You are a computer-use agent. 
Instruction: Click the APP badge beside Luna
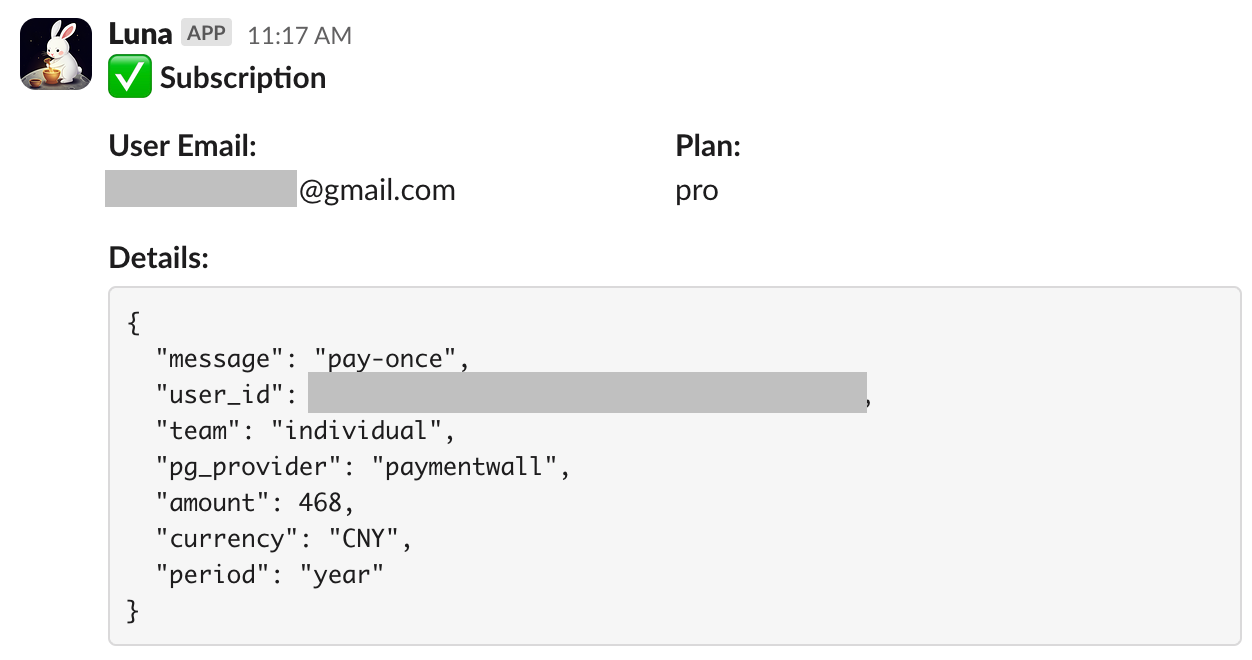[207, 33]
